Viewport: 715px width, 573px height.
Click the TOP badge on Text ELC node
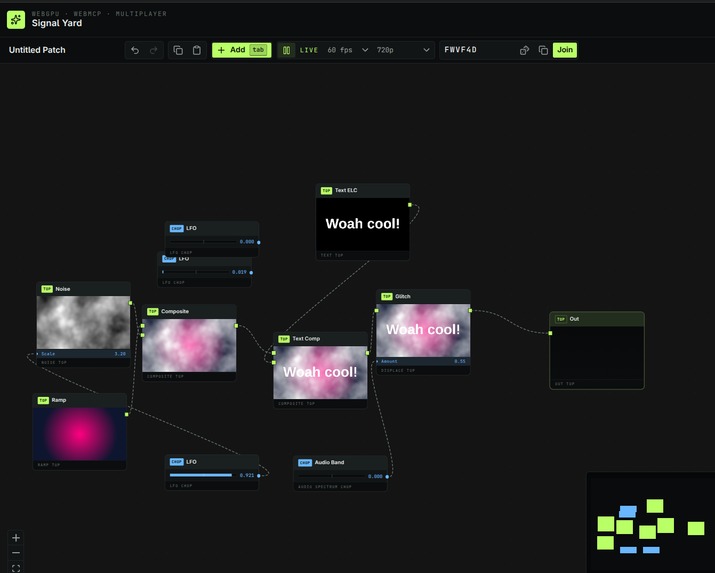(326, 191)
